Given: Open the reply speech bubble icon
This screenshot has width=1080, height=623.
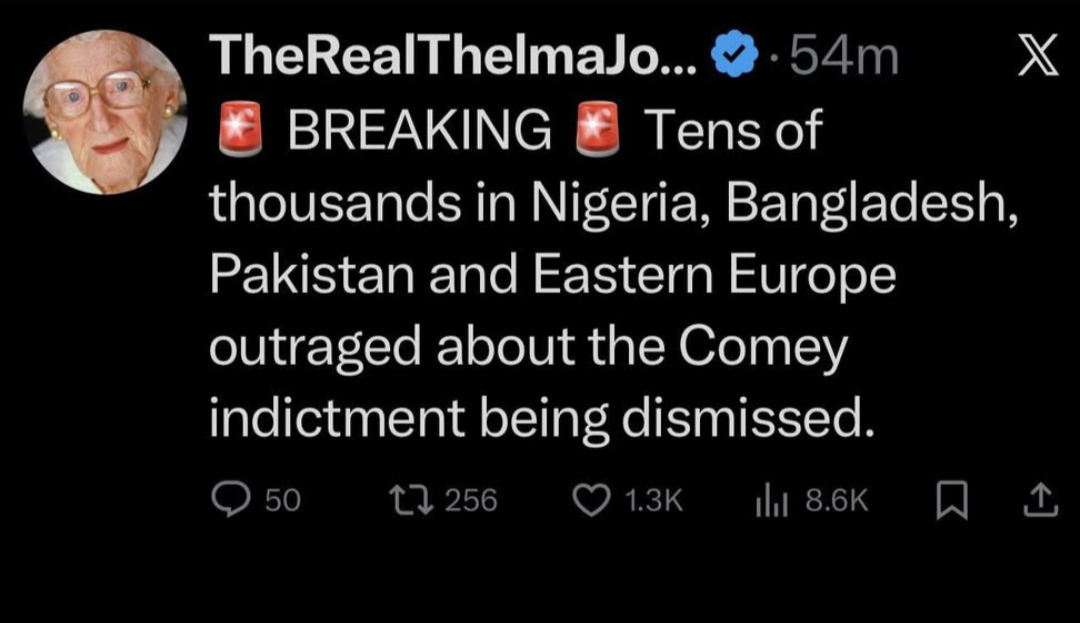Looking at the screenshot, I should click(232, 500).
